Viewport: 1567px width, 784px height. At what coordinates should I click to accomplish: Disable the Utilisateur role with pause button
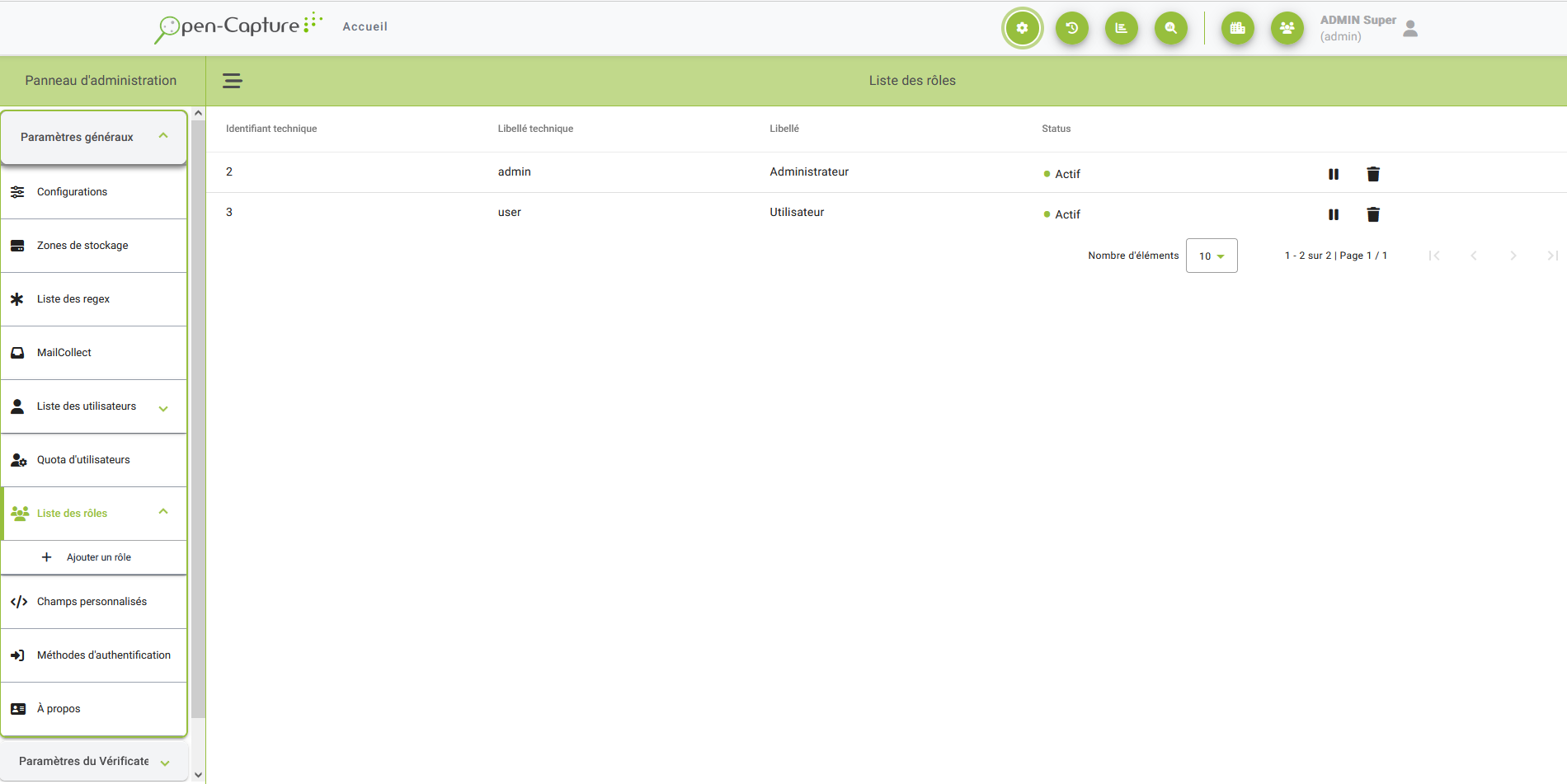[x=1333, y=214]
